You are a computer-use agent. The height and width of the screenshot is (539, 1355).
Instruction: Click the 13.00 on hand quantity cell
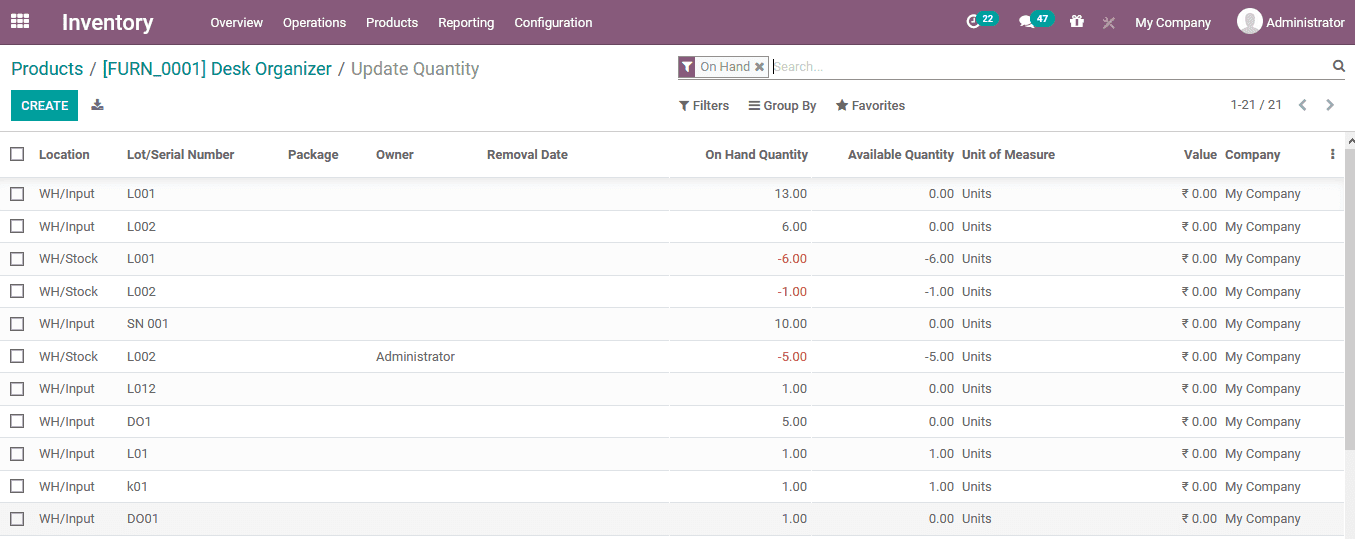(790, 194)
